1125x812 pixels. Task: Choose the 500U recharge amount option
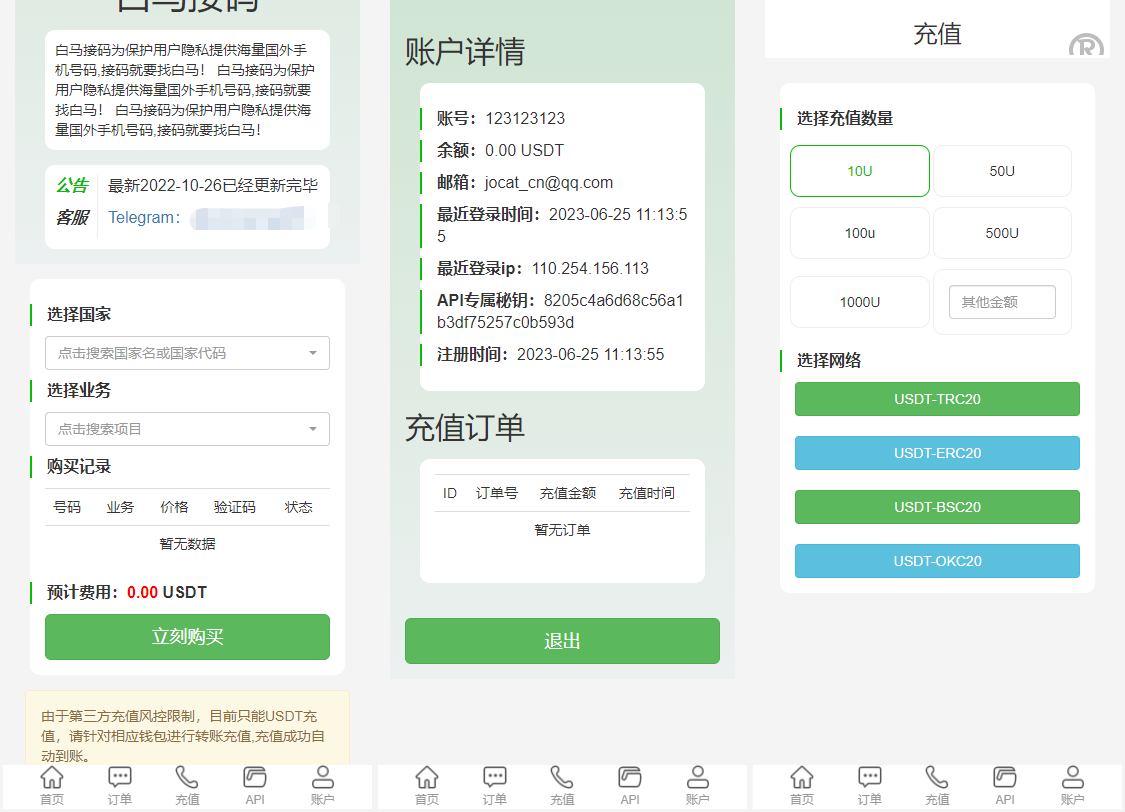[1002, 233]
